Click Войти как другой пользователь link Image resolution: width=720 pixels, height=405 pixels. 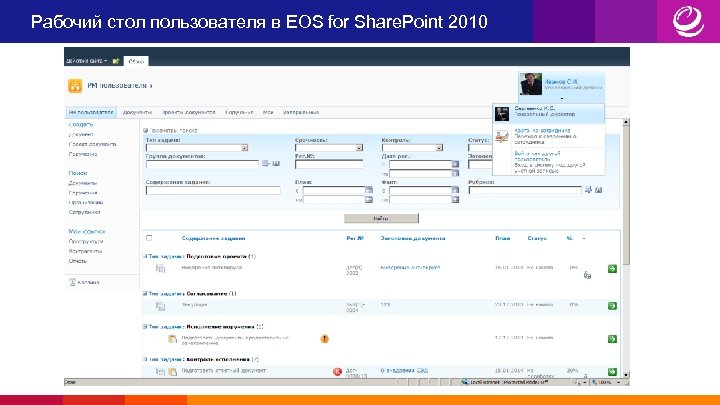537,156
